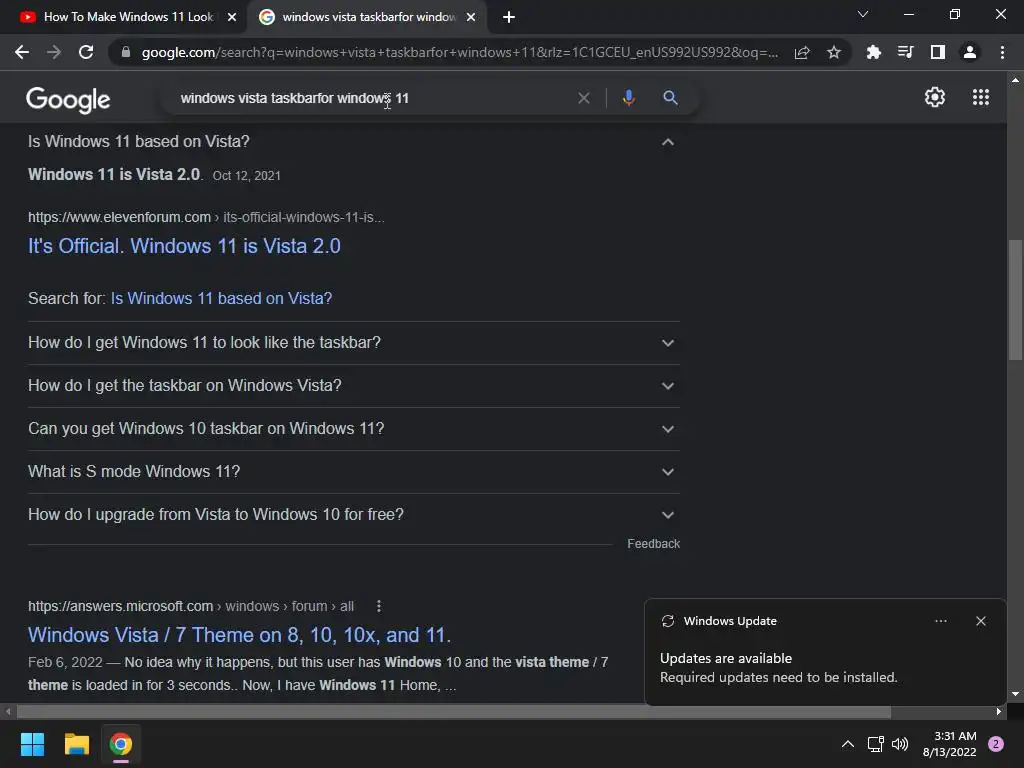This screenshot has width=1024, height=768.
Task: Click the magnifier search button
Action: coord(670,98)
